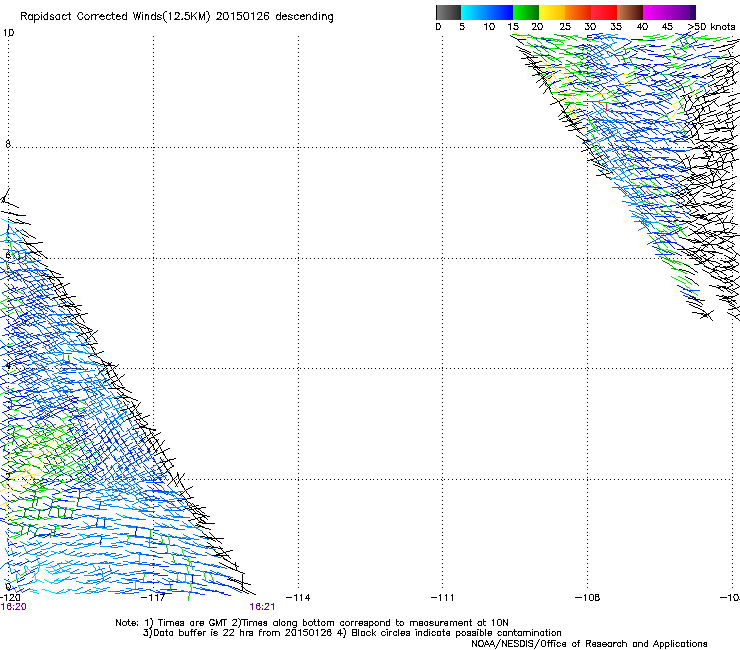Click the gray 0-5 knots color segment
This screenshot has height=650, width=740.
(448, 12)
